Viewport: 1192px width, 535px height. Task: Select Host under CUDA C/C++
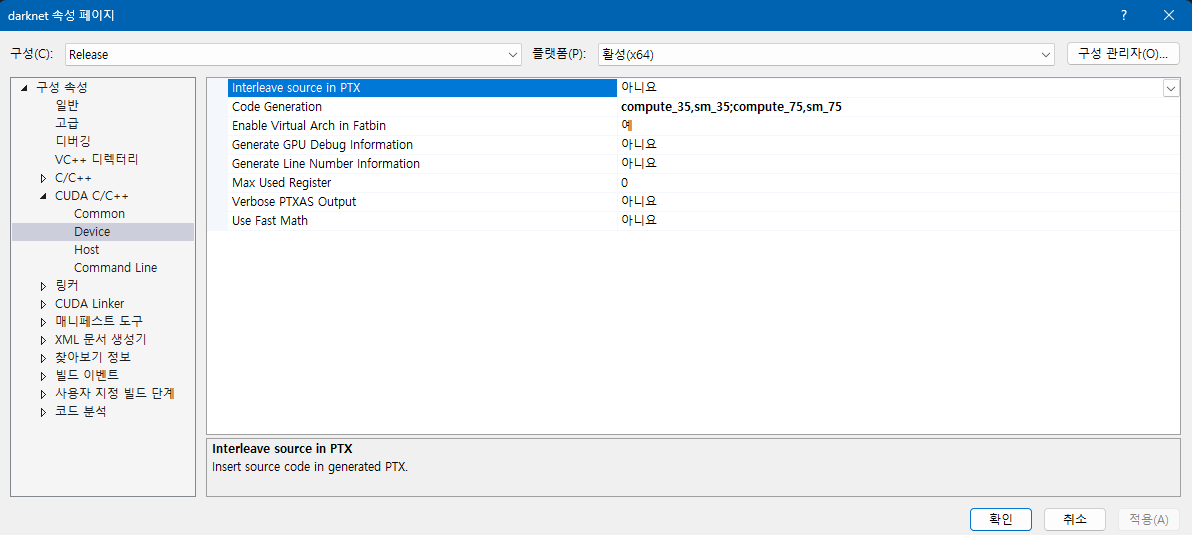pyautogui.click(x=87, y=250)
